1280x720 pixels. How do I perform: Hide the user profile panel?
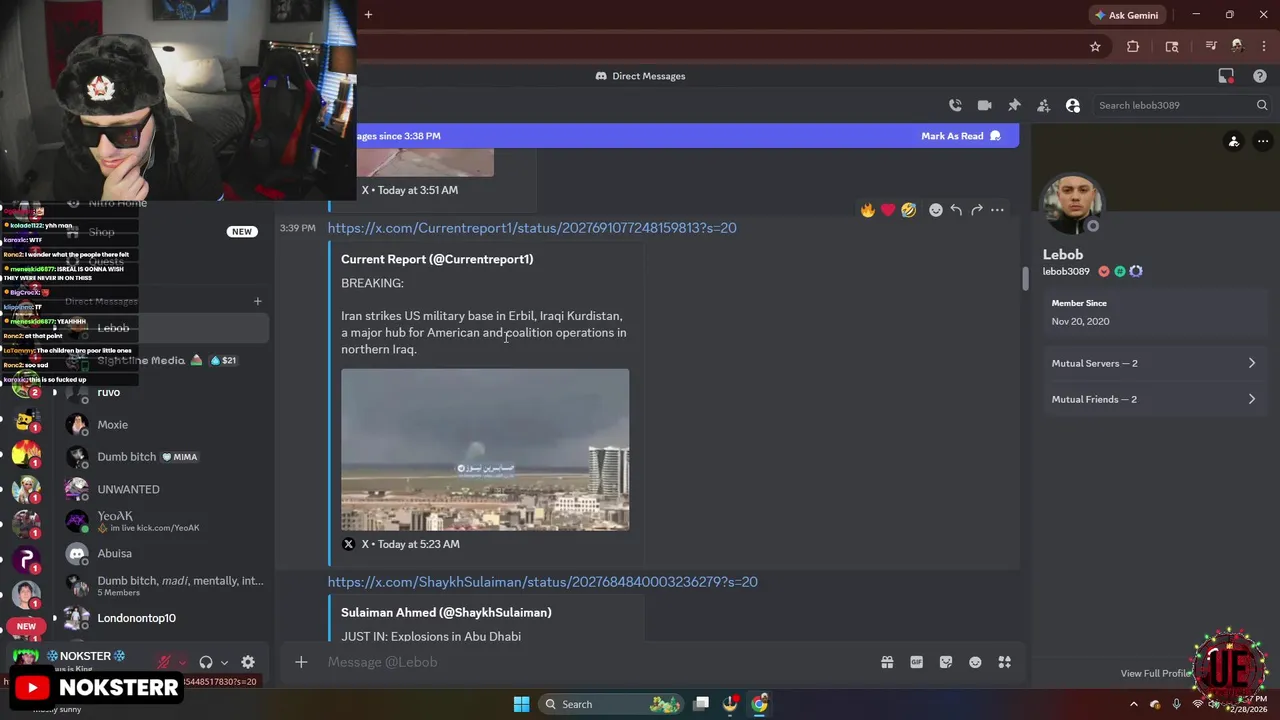(1073, 105)
